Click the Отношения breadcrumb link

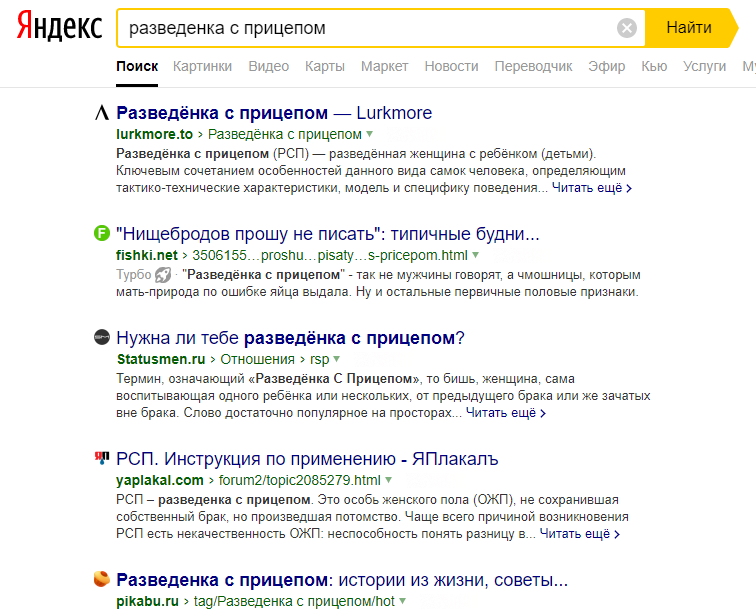(257, 359)
